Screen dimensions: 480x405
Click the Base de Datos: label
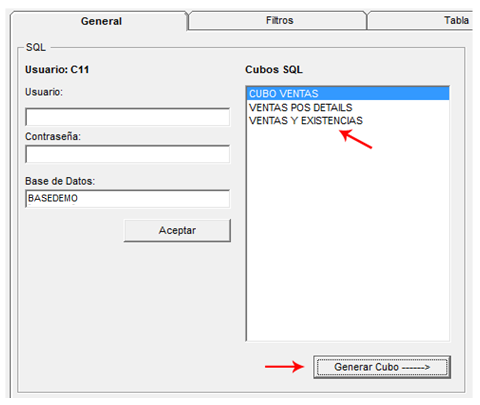click(60, 181)
